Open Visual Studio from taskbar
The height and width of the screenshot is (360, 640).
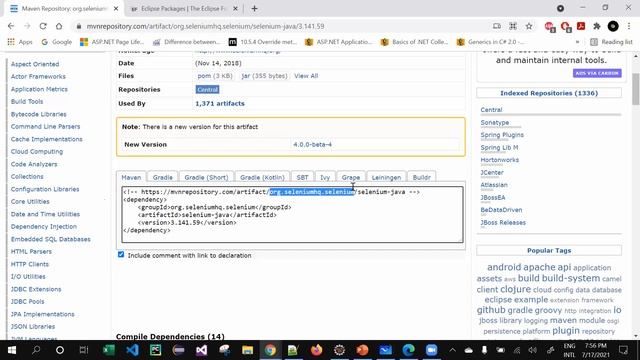tap(202, 350)
